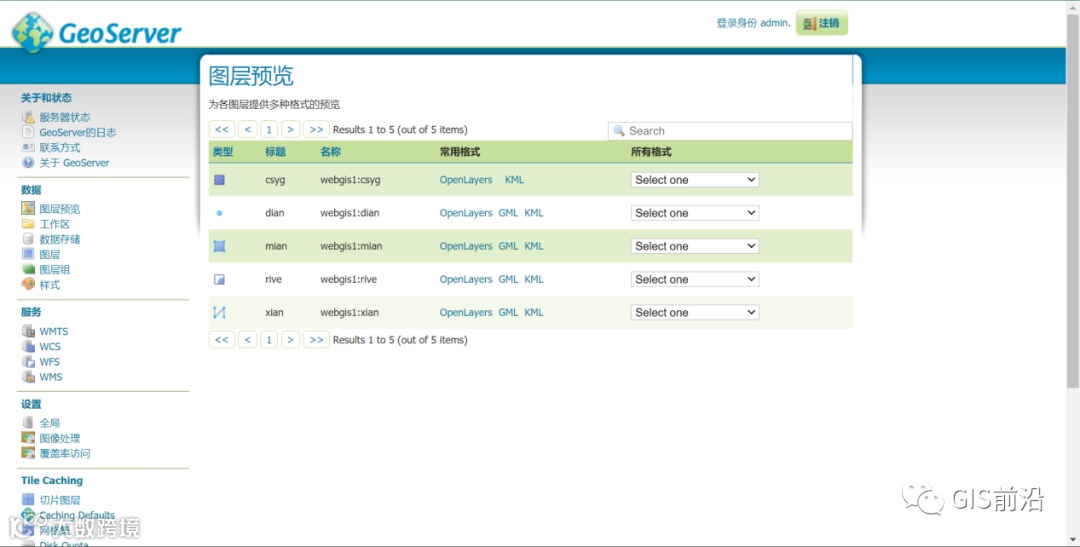1080x547 pixels.
Task: Click the Layer Groups green icon
Action: pos(28,269)
